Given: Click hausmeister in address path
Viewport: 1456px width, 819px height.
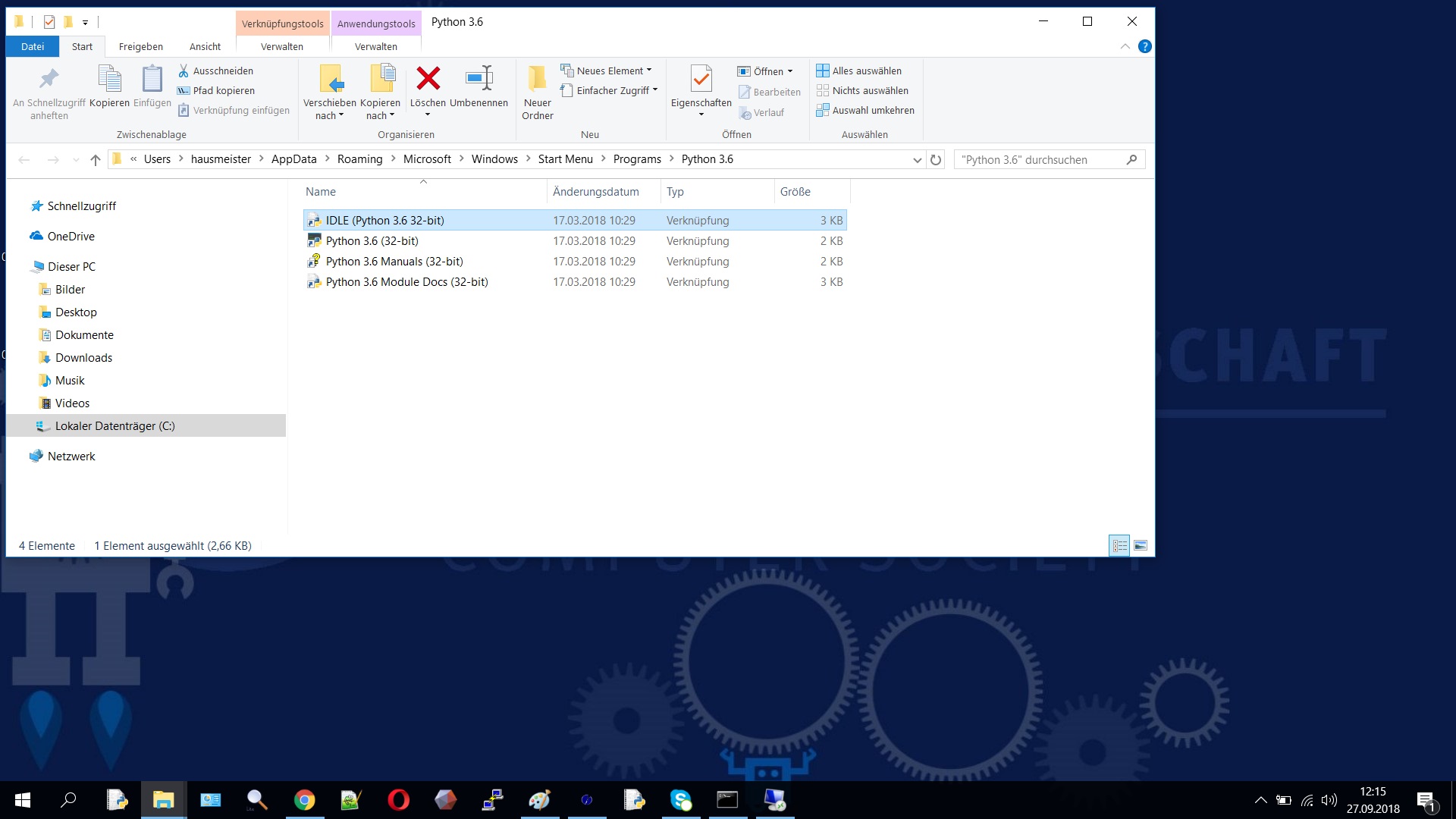Looking at the screenshot, I should (221, 159).
